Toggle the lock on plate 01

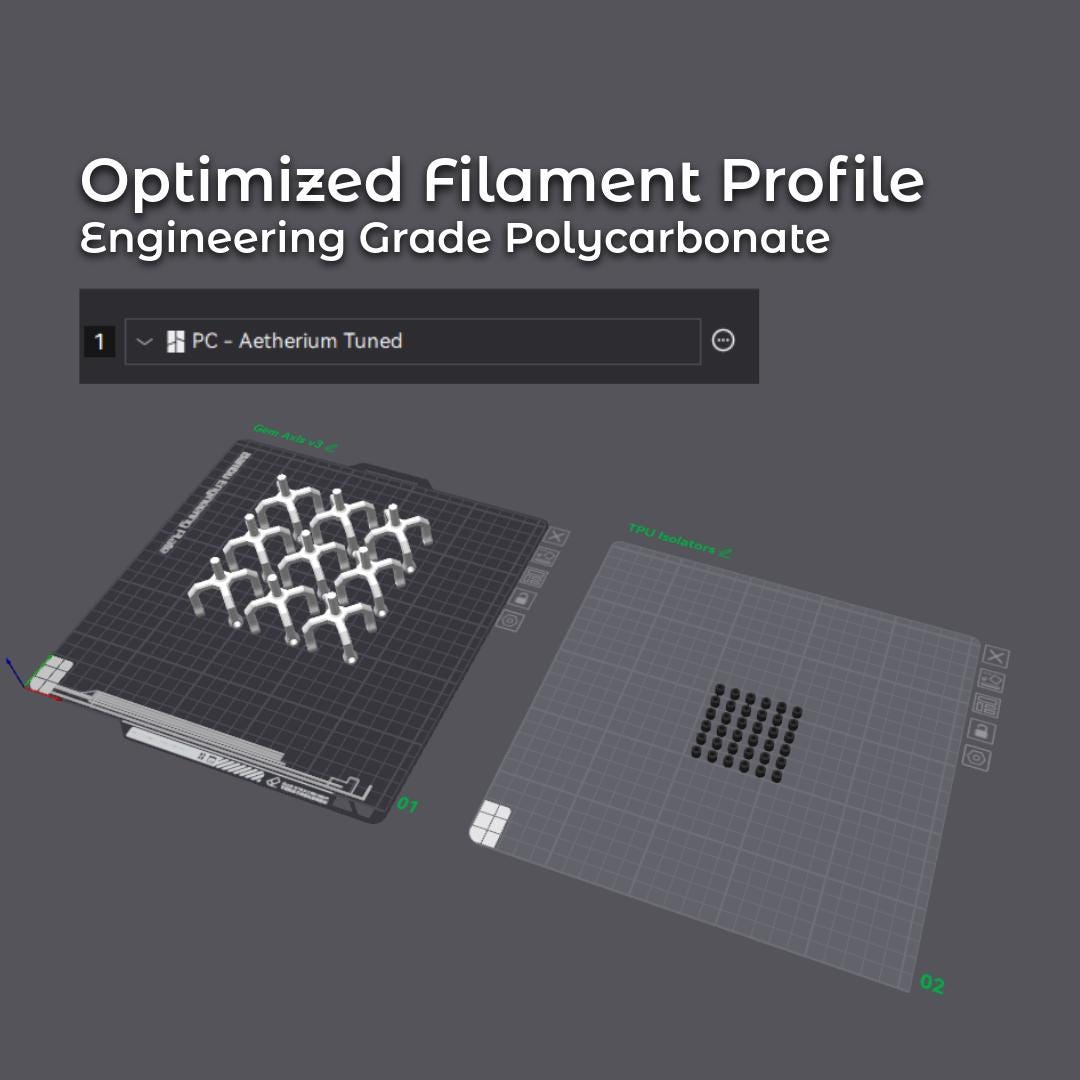pyautogui.click(x=521, y=599)
